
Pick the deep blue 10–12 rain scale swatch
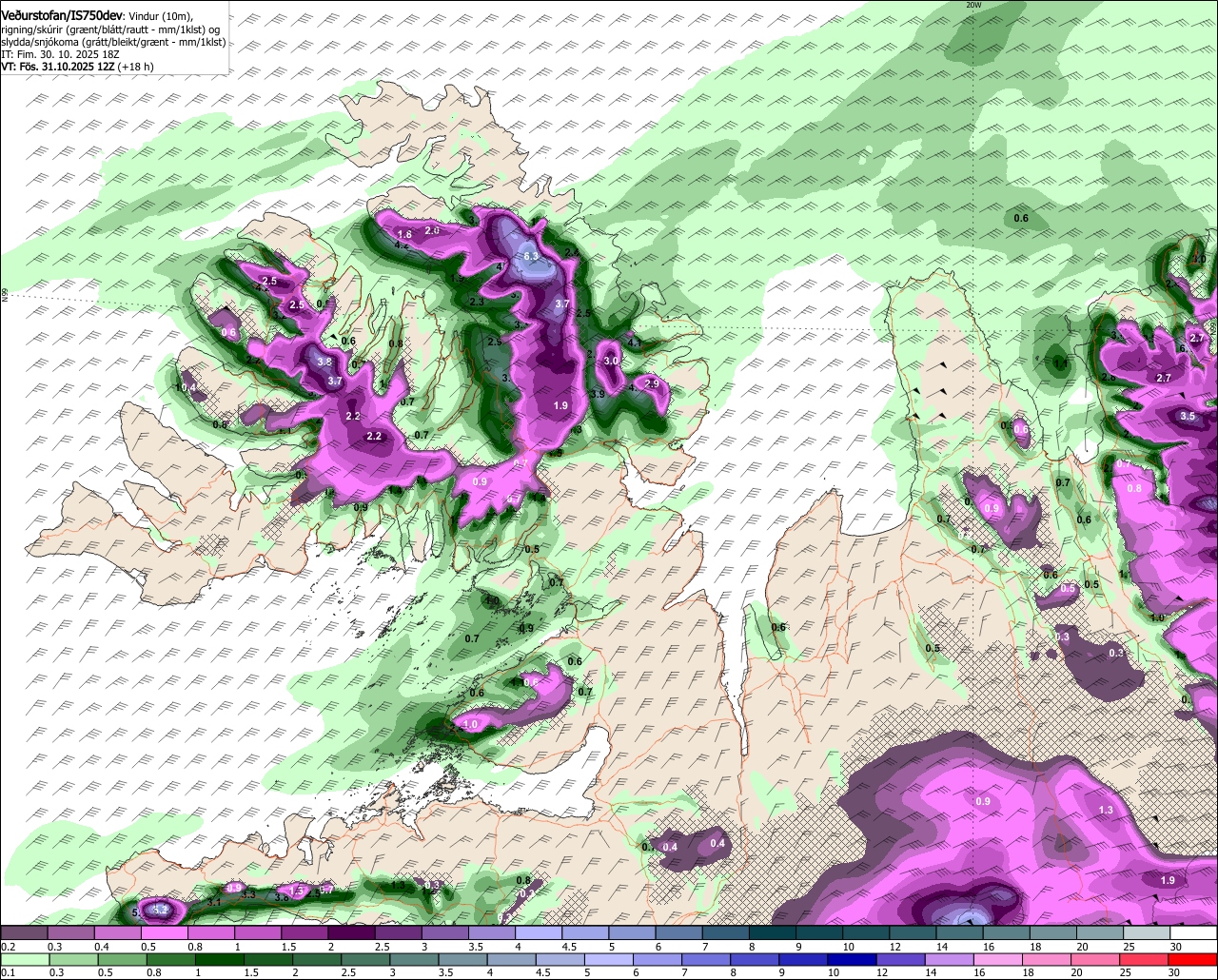(850, 959)
